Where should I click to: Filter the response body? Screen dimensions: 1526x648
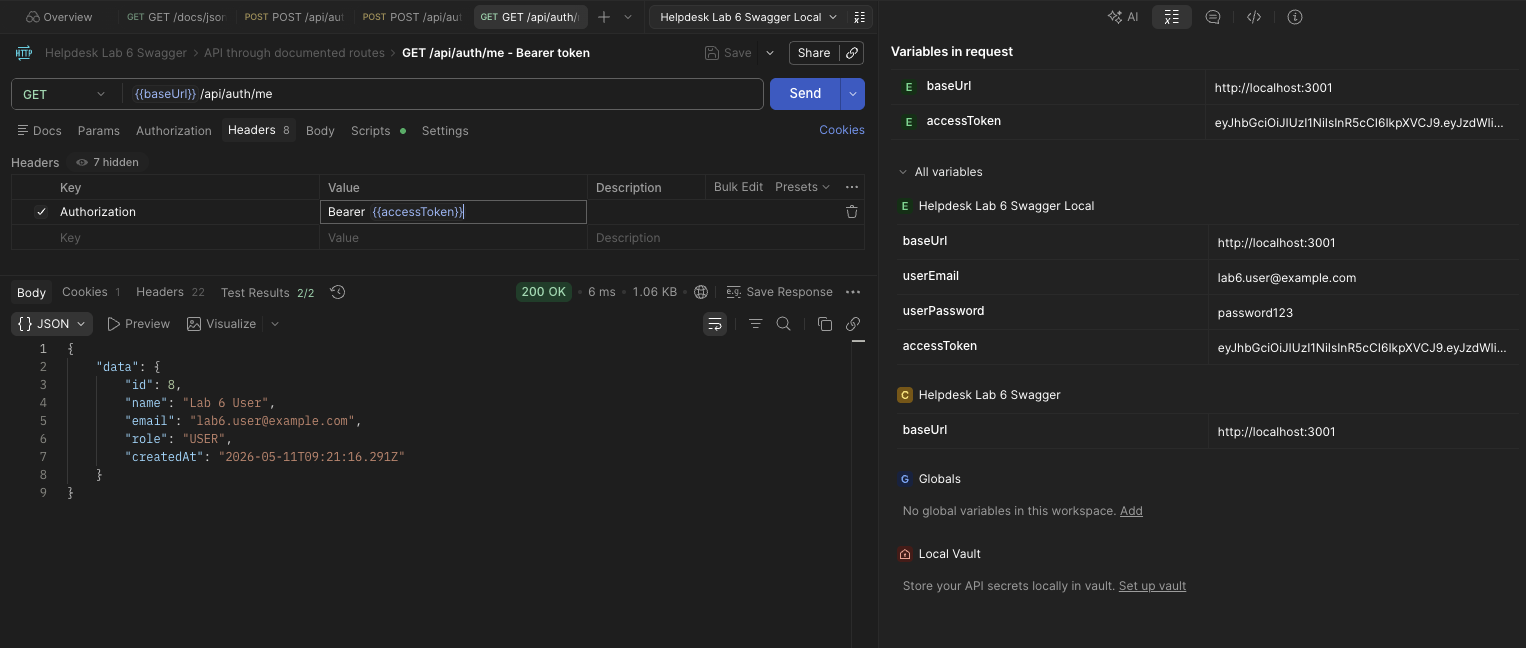756,324
